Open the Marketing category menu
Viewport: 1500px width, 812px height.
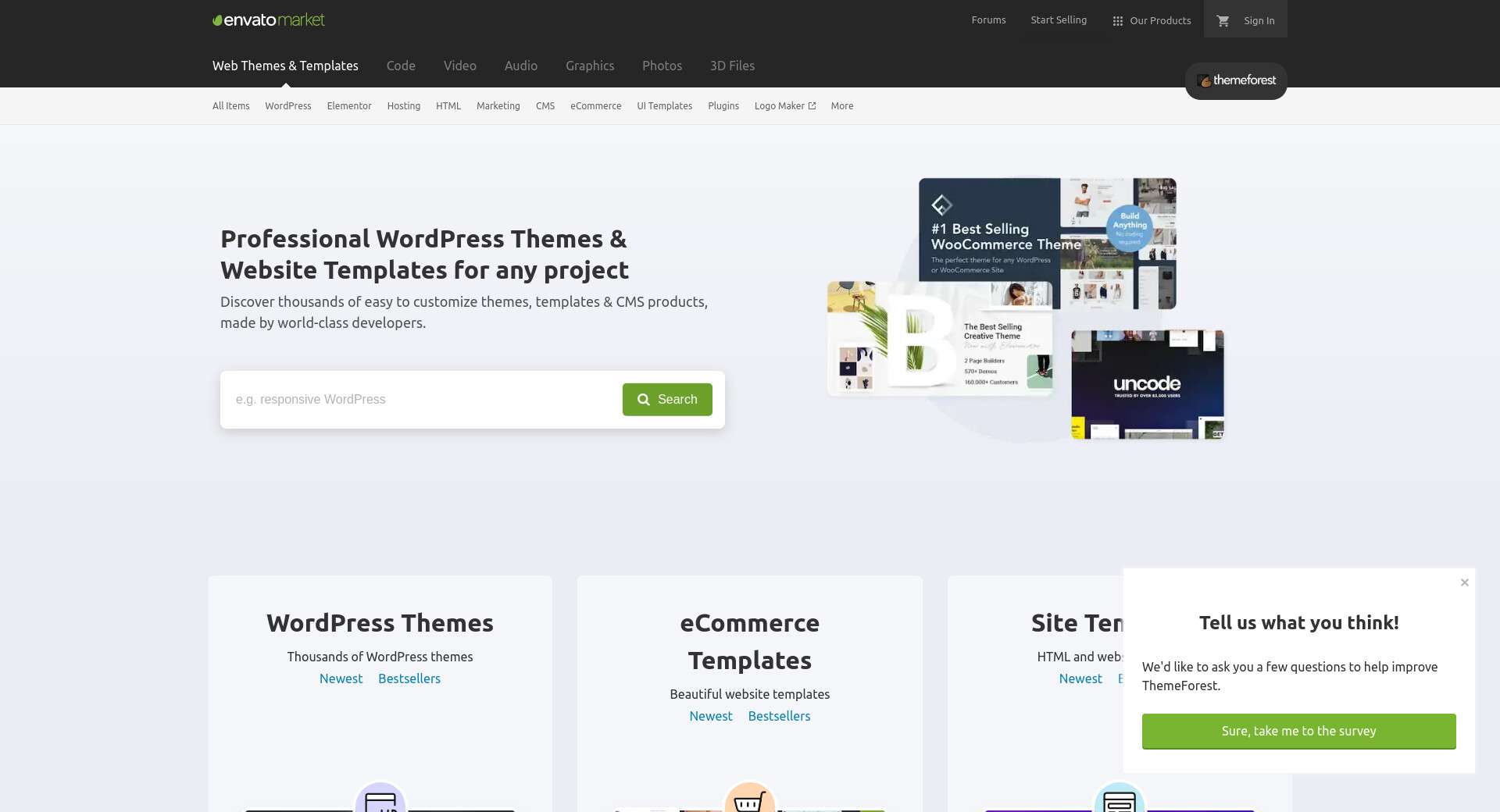pyautogui.click(x=498, y=106)
